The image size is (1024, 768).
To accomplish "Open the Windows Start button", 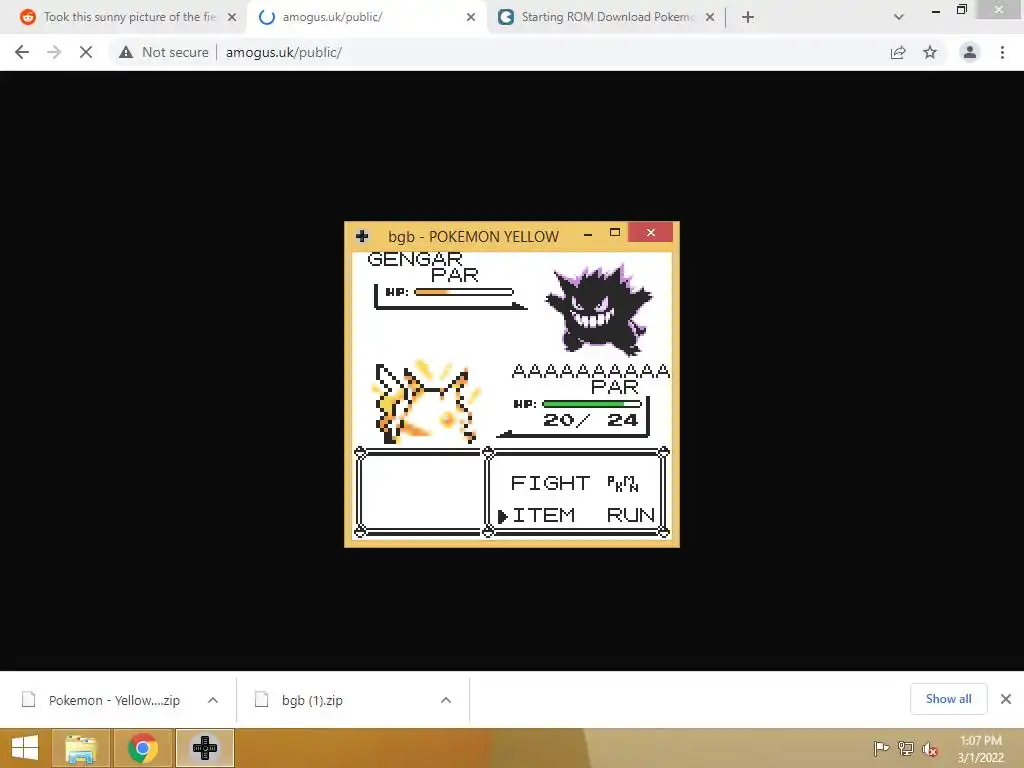I will pos(25,748).
